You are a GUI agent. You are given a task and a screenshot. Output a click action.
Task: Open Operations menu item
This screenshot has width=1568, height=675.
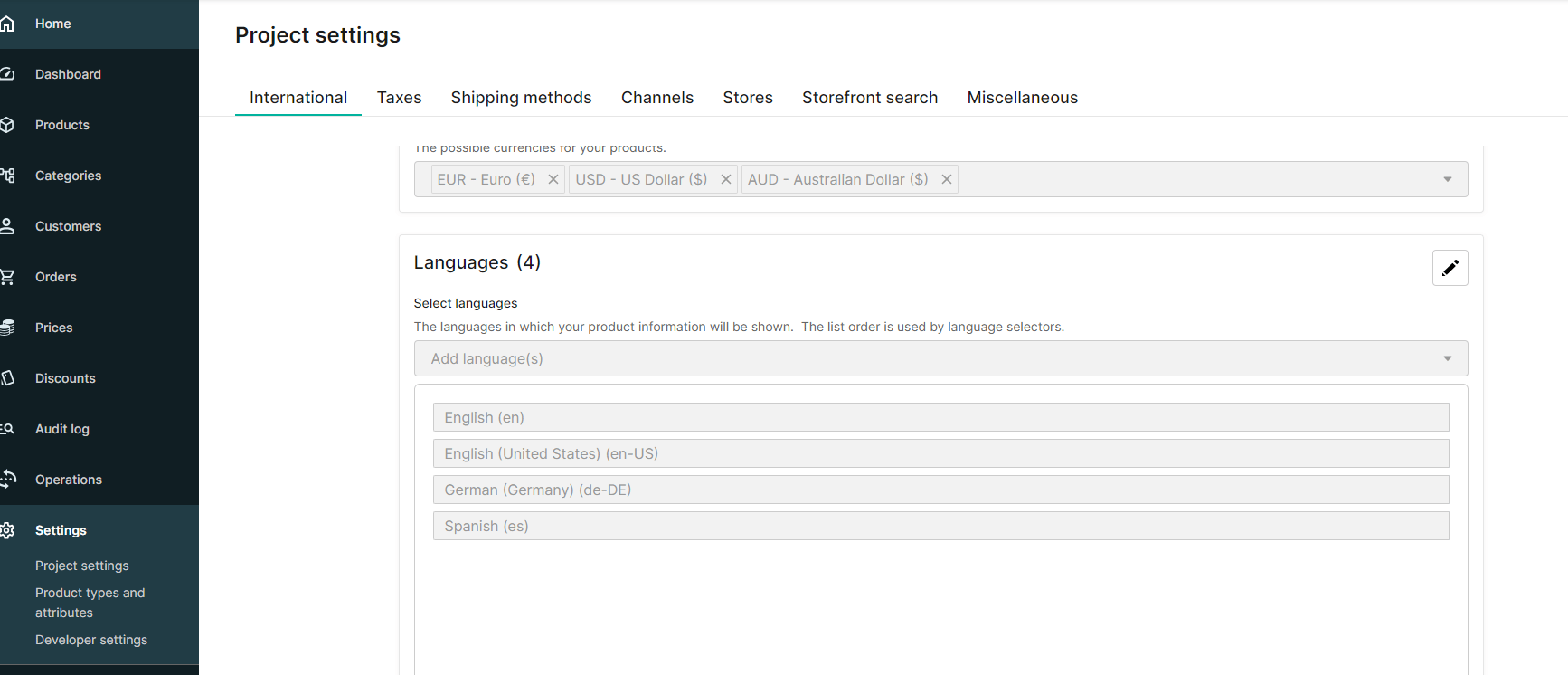point(69,480)
